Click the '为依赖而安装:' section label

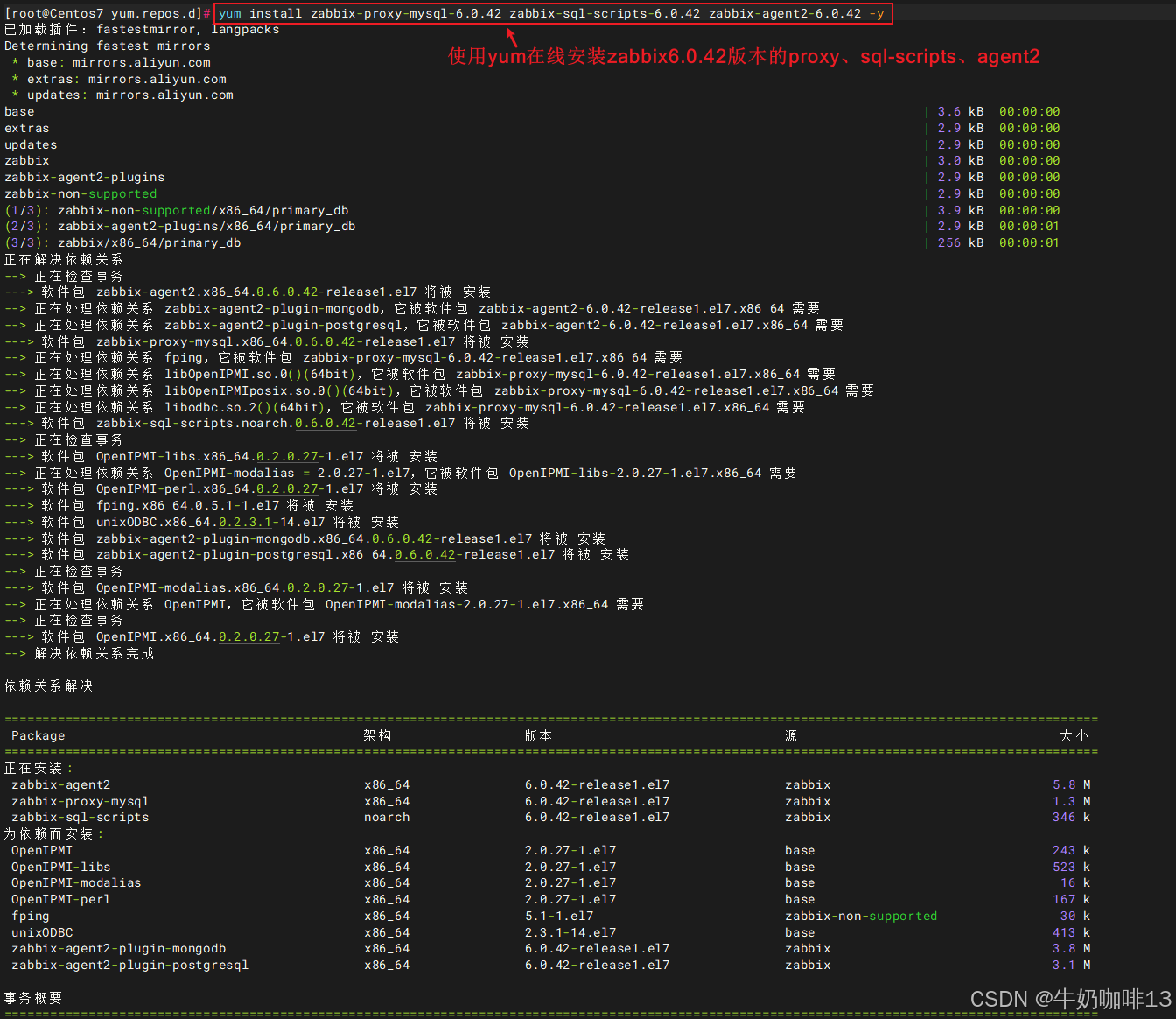click(x=54, y=834)
